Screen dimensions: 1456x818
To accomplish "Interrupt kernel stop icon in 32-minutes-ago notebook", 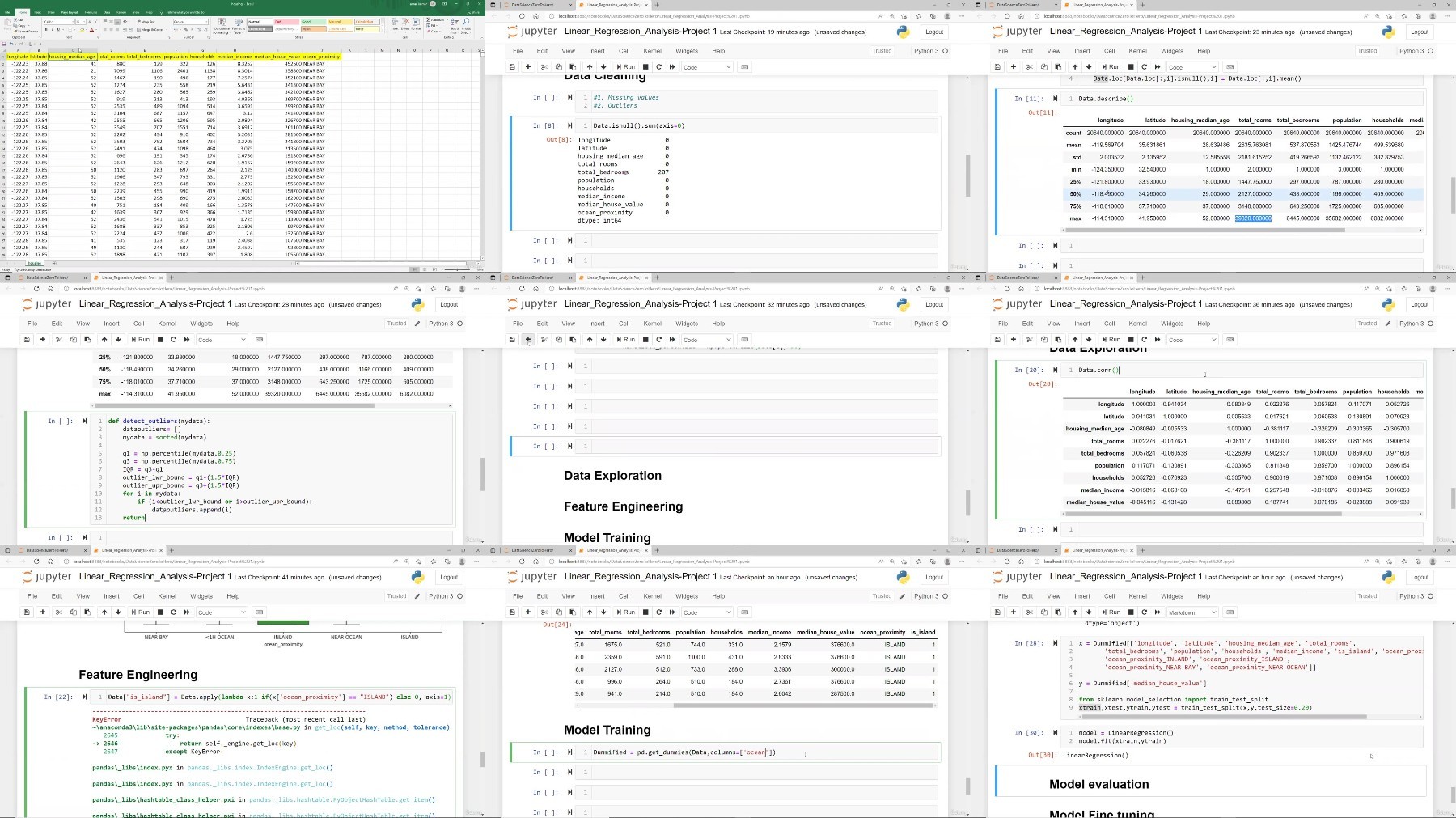I will pos(645,339).
